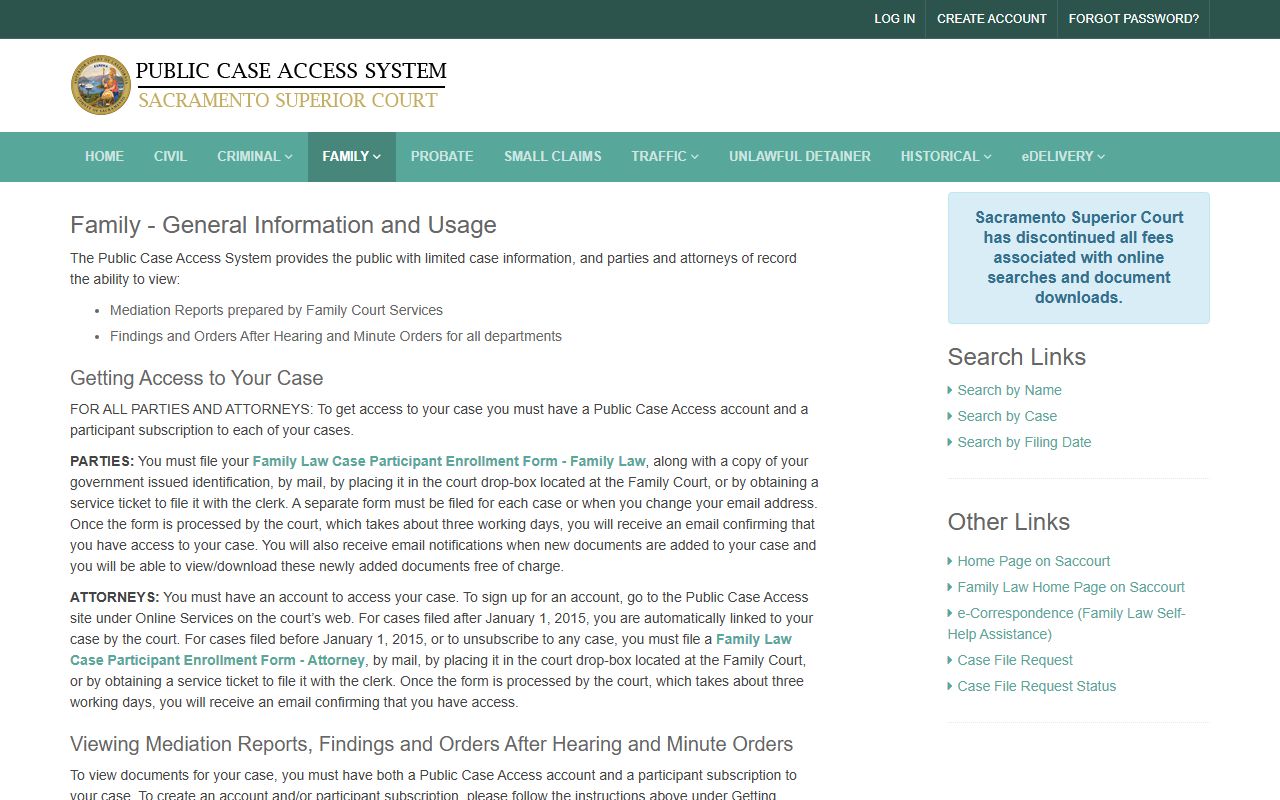The height and width of the screenshot is (800, 1280).
Task: Click the Findings and Orders After Hearing bullet
Action: [x=336, y=336]
